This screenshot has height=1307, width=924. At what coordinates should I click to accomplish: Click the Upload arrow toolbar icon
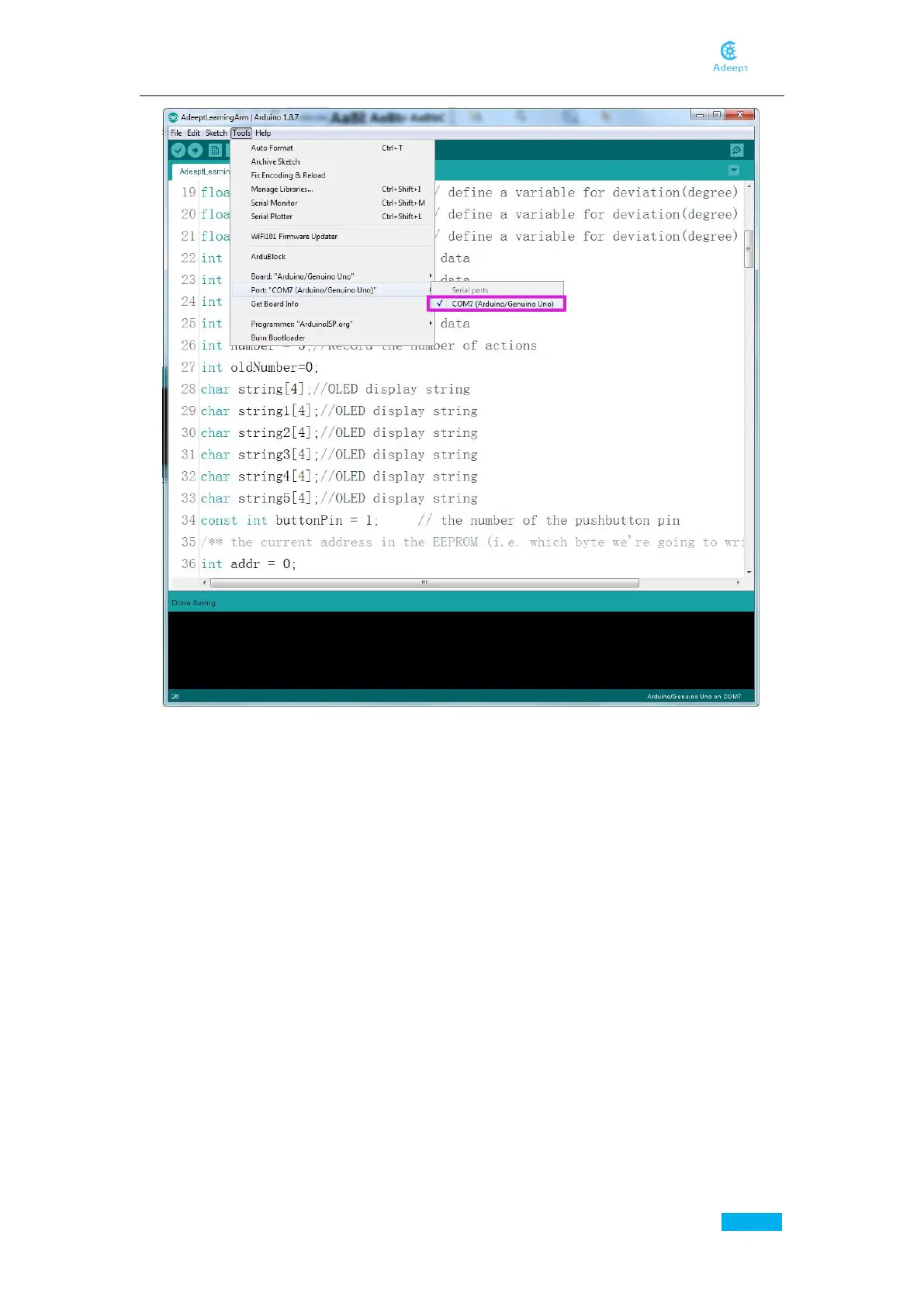coord(196,151)
